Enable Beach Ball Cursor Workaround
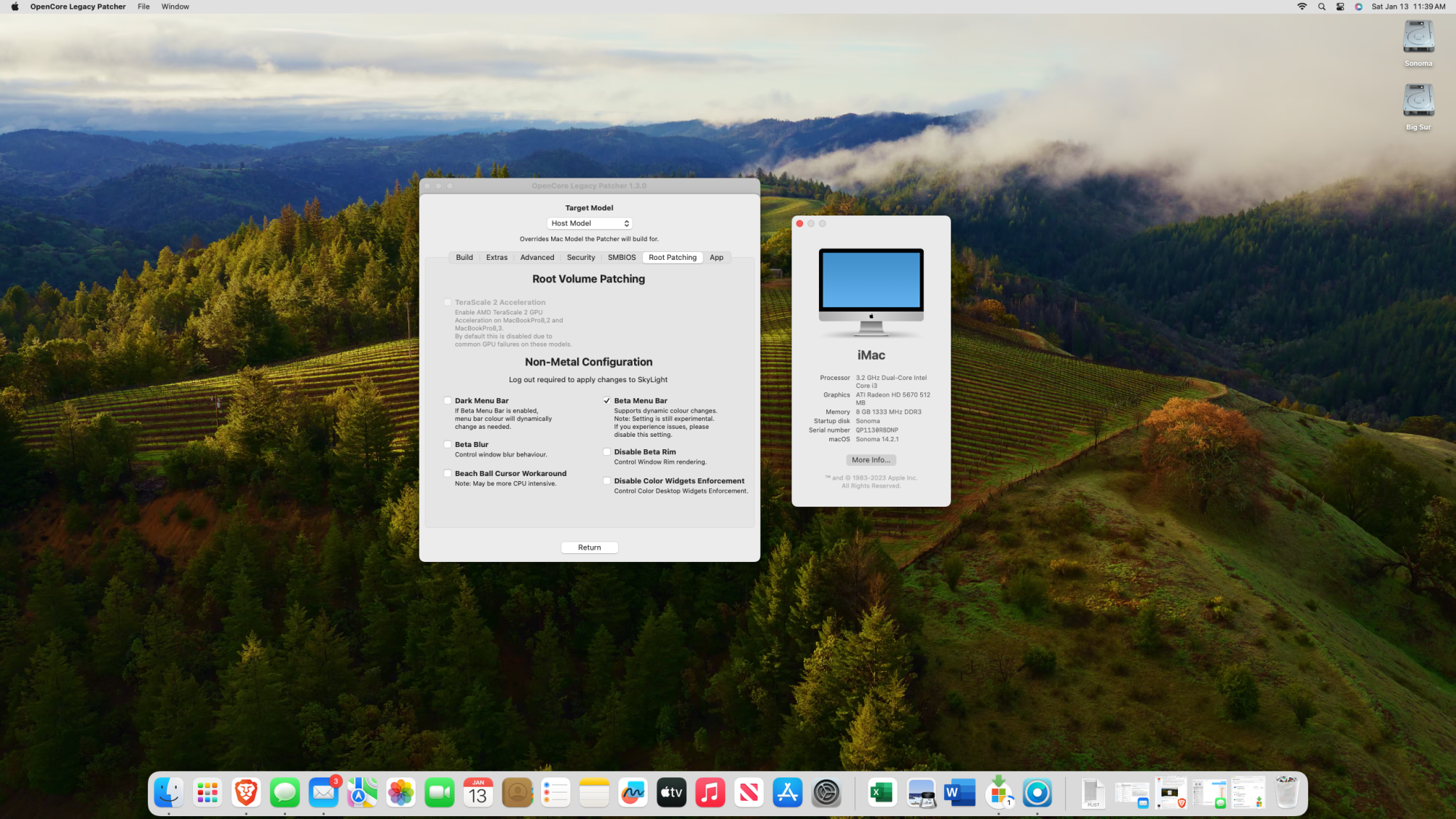Image resolution: width=1456 pixels, height=819 pixels. (448, 473)
